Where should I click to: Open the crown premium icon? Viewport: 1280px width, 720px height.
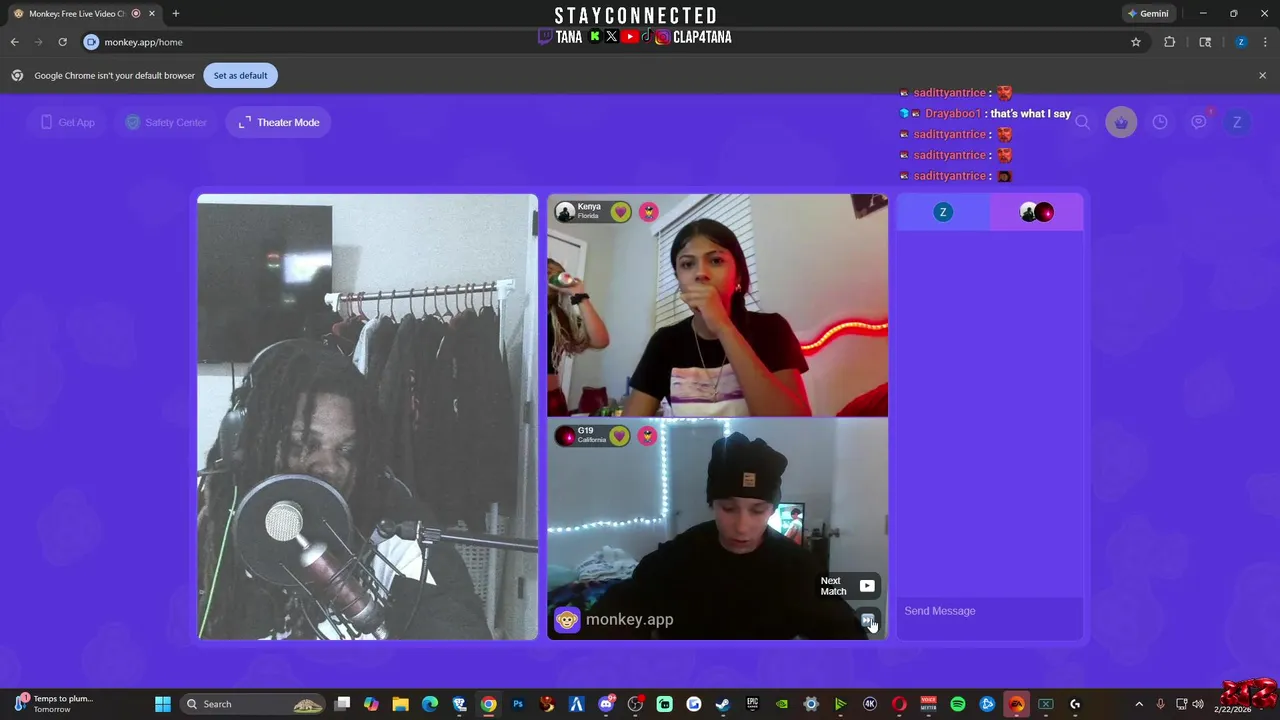(1121, 122)
